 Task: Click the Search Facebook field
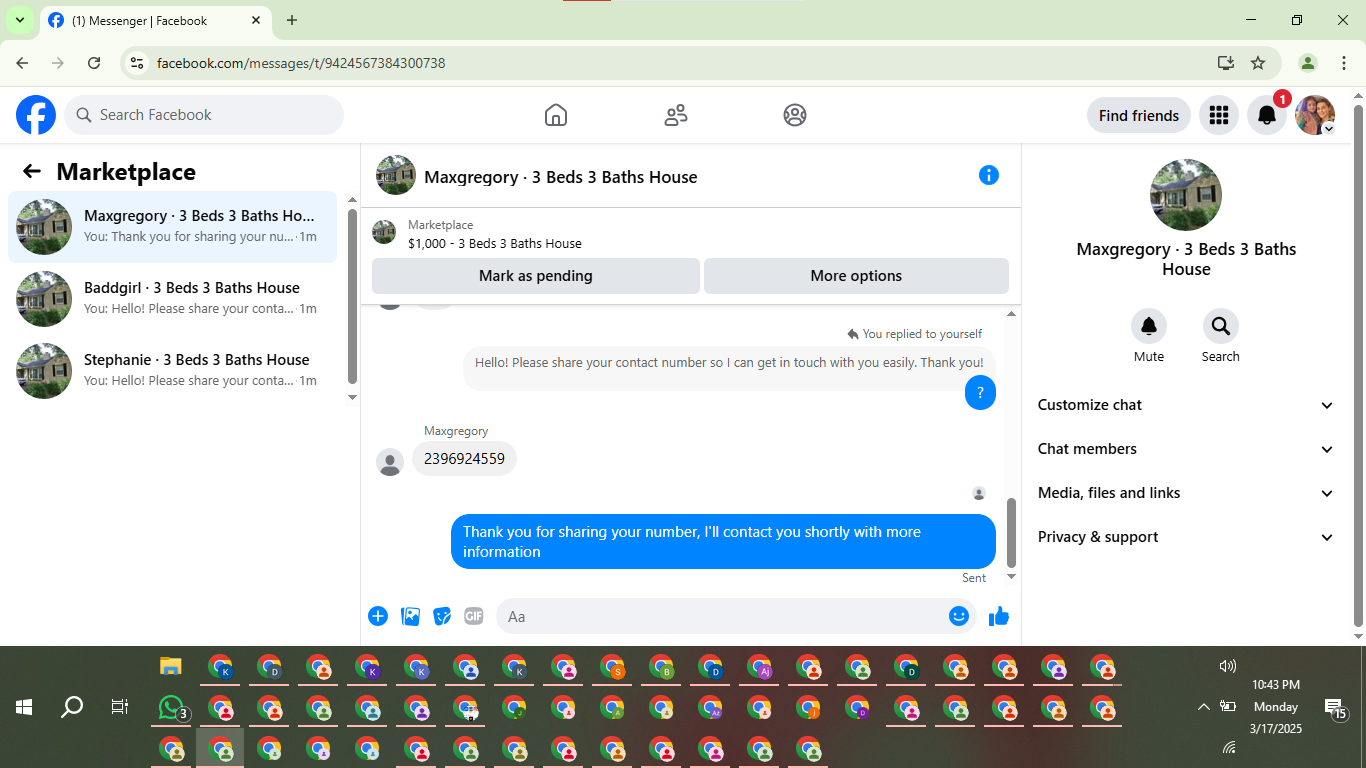pyautogui.click(x=204, y=115)
